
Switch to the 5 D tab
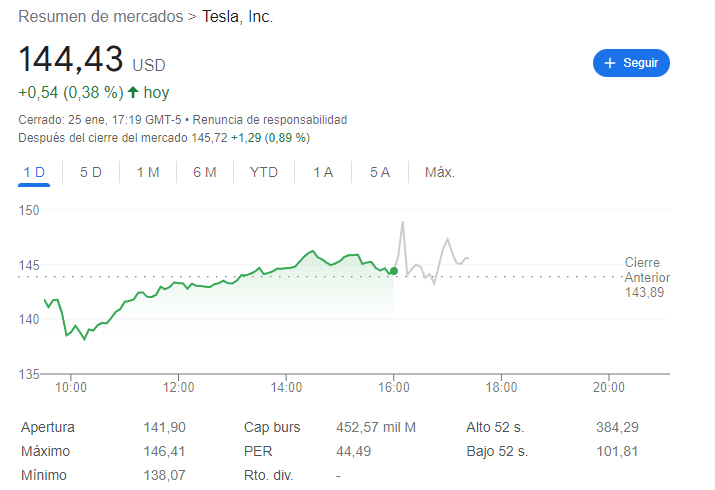click(x=91, y=172)
